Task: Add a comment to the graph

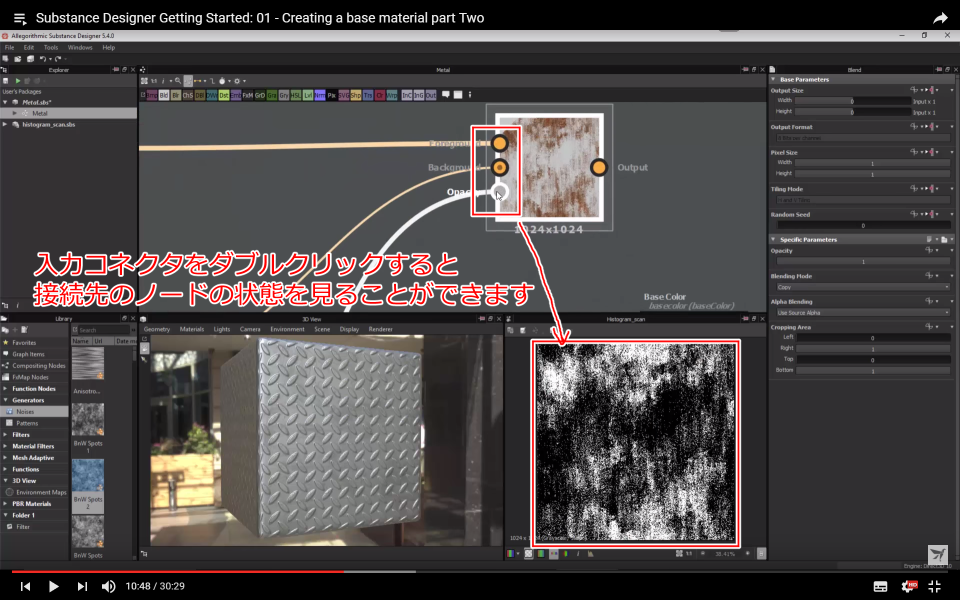Action: tap(446, 94)
